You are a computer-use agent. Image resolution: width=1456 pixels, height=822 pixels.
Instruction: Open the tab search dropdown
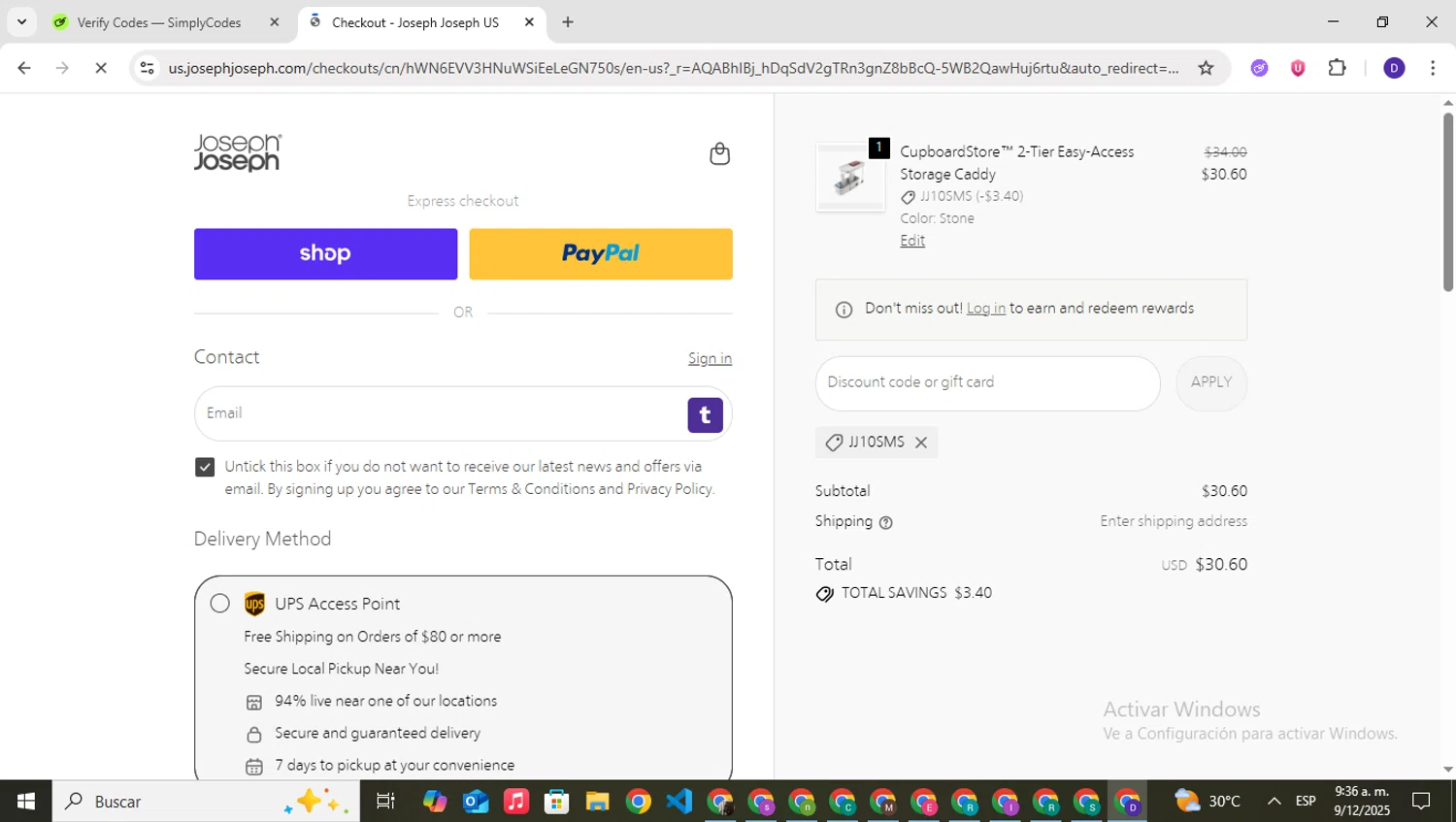[x=21, y=21]
